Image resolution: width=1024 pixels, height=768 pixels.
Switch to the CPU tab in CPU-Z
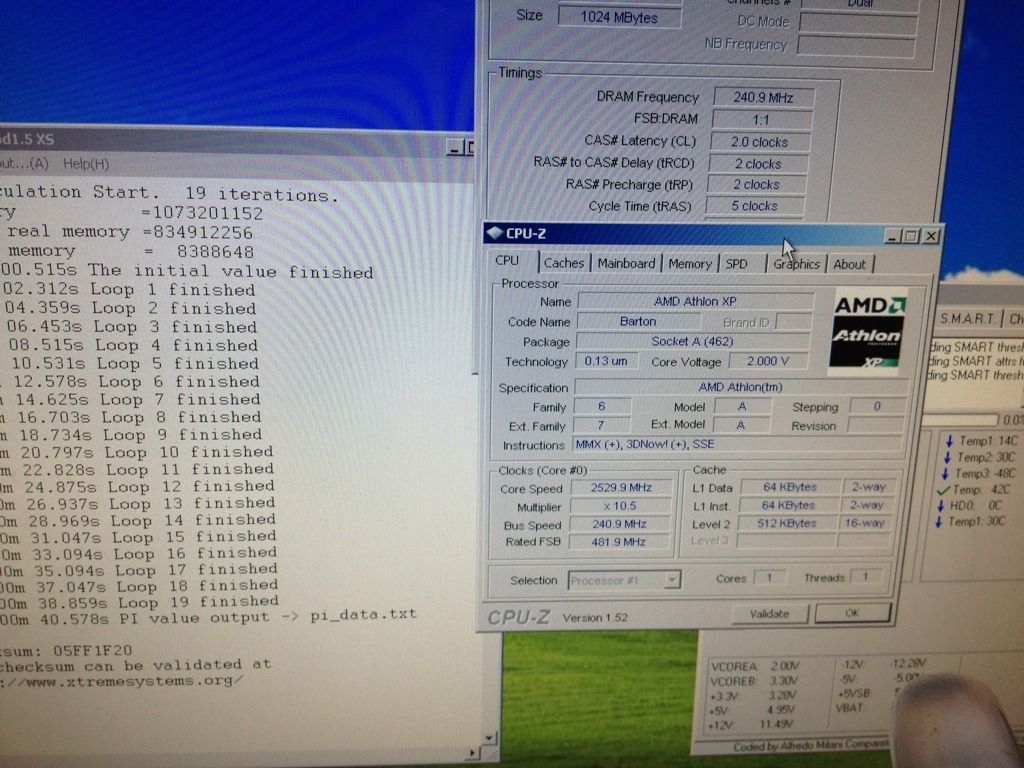click(x=507, y=261)
